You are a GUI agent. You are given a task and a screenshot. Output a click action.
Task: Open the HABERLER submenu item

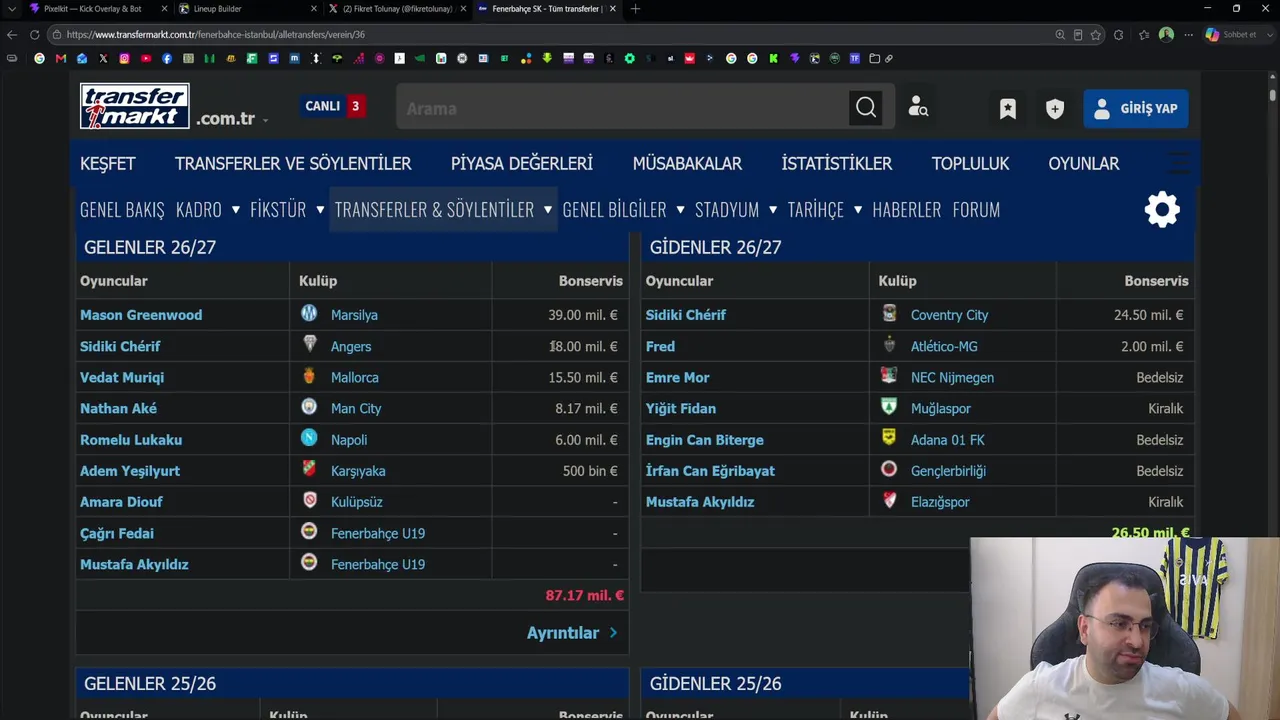tap(907, 209)
